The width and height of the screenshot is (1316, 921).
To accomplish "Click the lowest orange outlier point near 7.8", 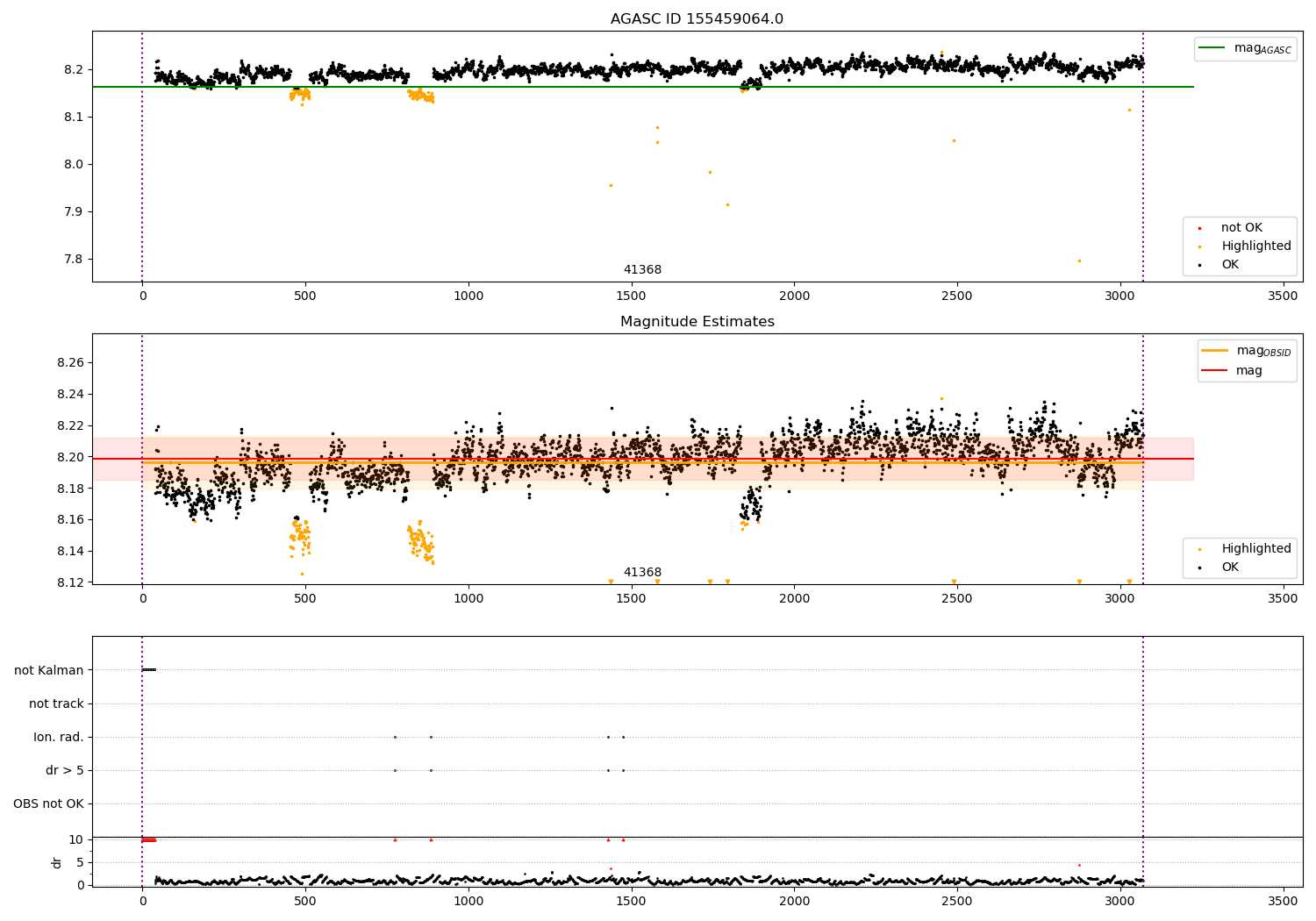I will coord(1079,261).
